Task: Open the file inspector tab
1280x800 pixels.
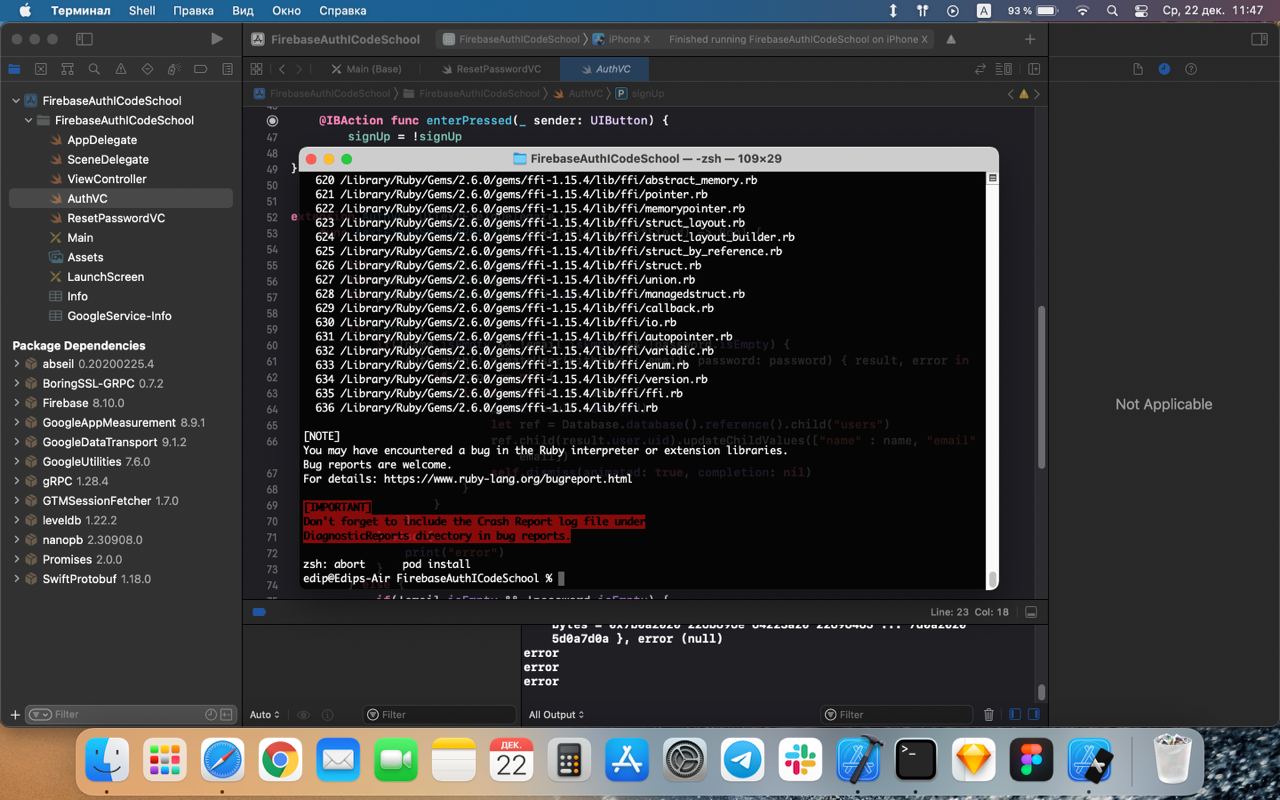Action: pyautogui.click(x=1138, y=69)
